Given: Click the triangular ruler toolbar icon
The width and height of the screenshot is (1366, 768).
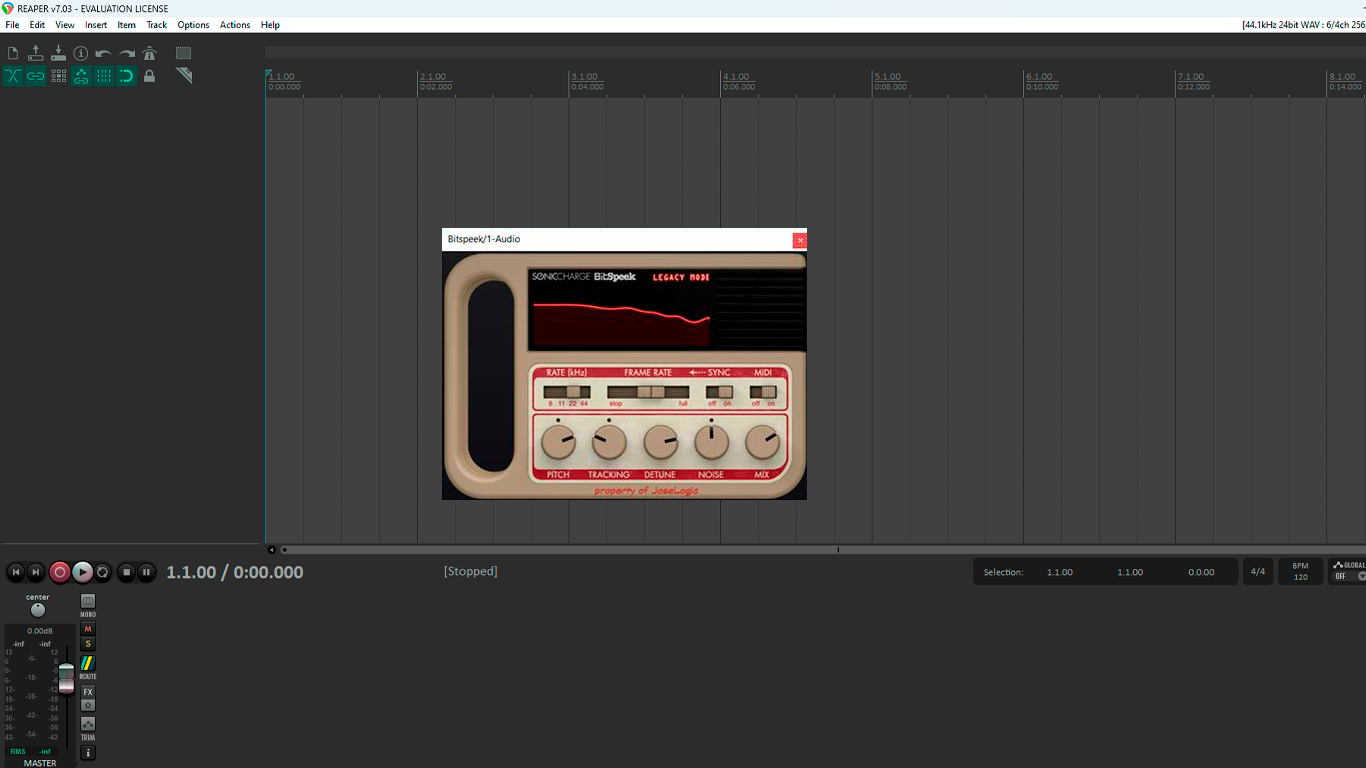Looking at the screenshot, I should 183,76.
